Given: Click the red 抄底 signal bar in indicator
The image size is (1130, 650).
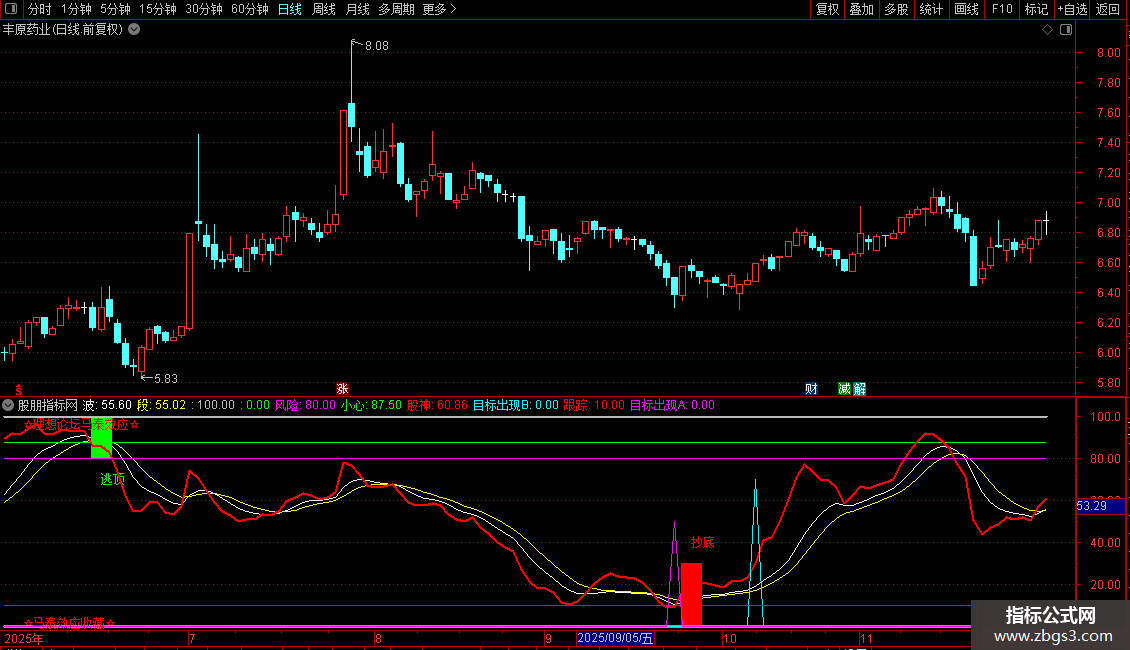Looking at the screenshot, I should 691,594.
